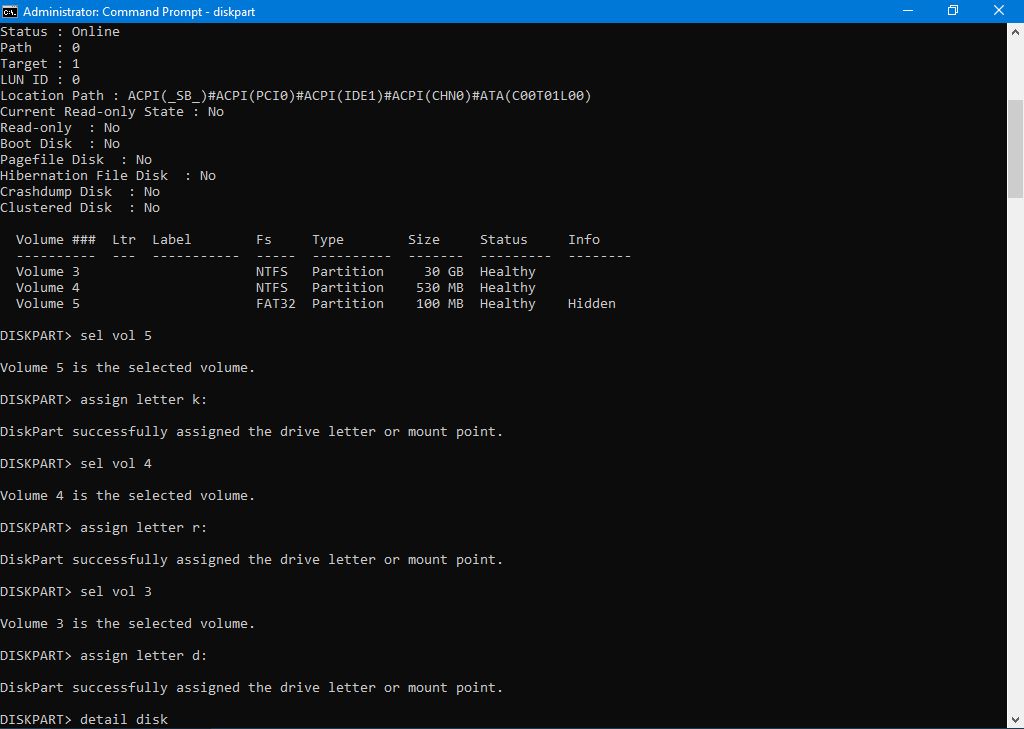Click the empty scrollbar track below the thumb
This screenshot has height=729, width=1024.
coord(1015,450)
